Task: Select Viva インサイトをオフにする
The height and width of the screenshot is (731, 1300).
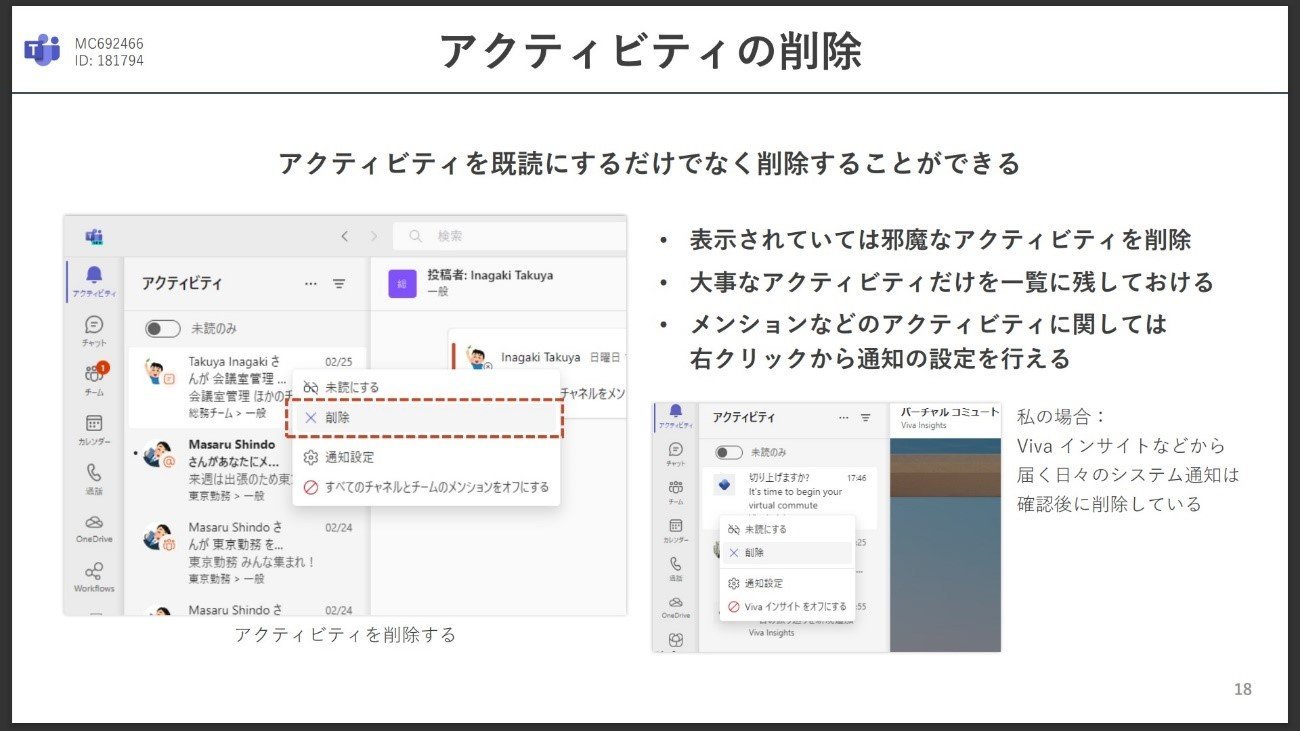Action: click(788, 606)
